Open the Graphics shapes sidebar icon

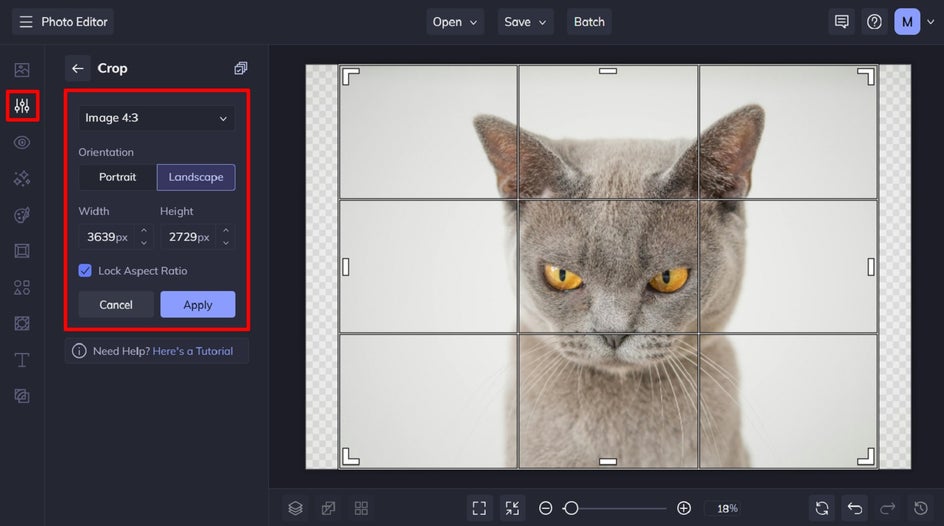point(22,287)
